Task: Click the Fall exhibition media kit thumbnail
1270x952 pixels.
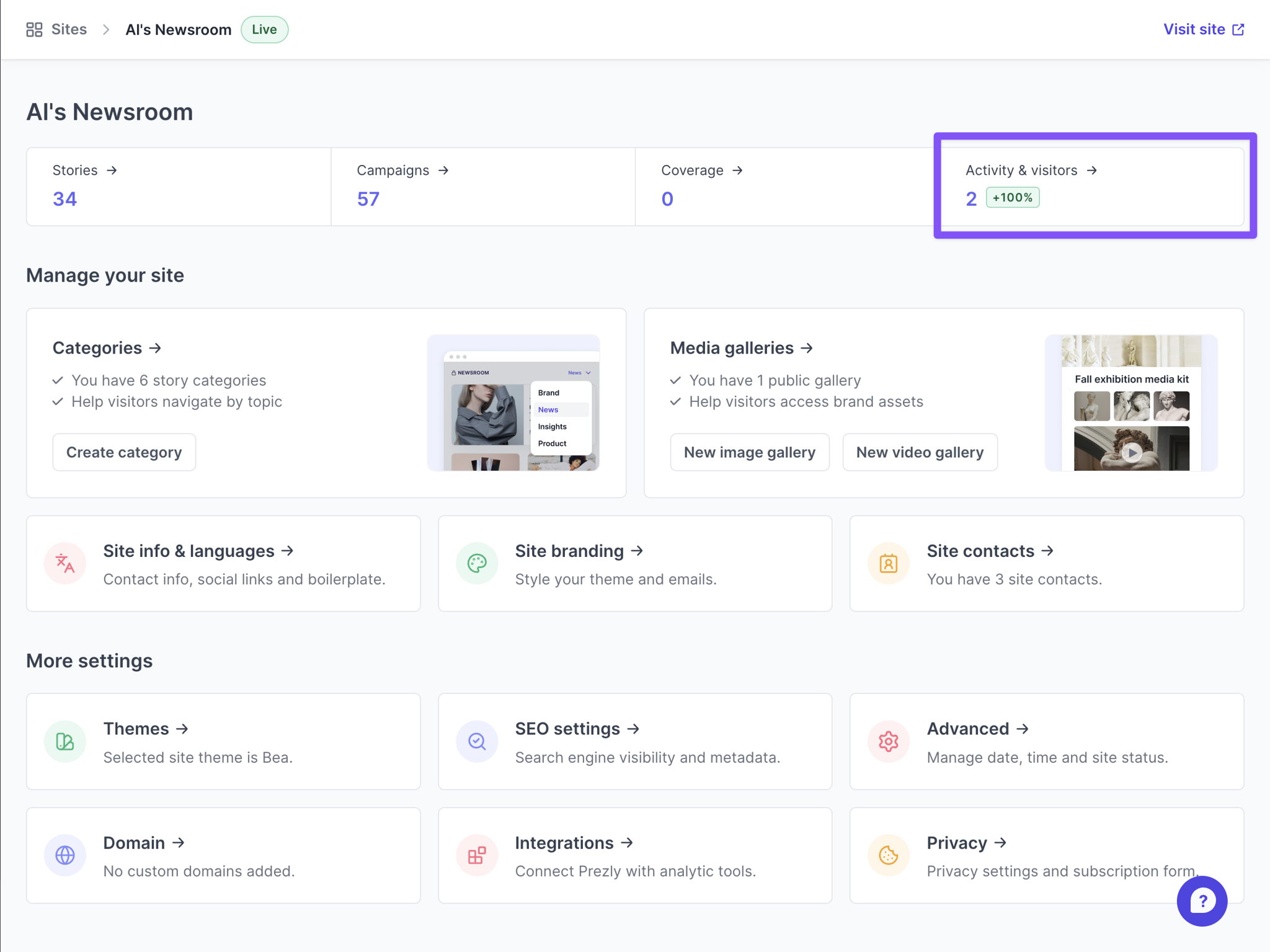Action: (1131, 403)
